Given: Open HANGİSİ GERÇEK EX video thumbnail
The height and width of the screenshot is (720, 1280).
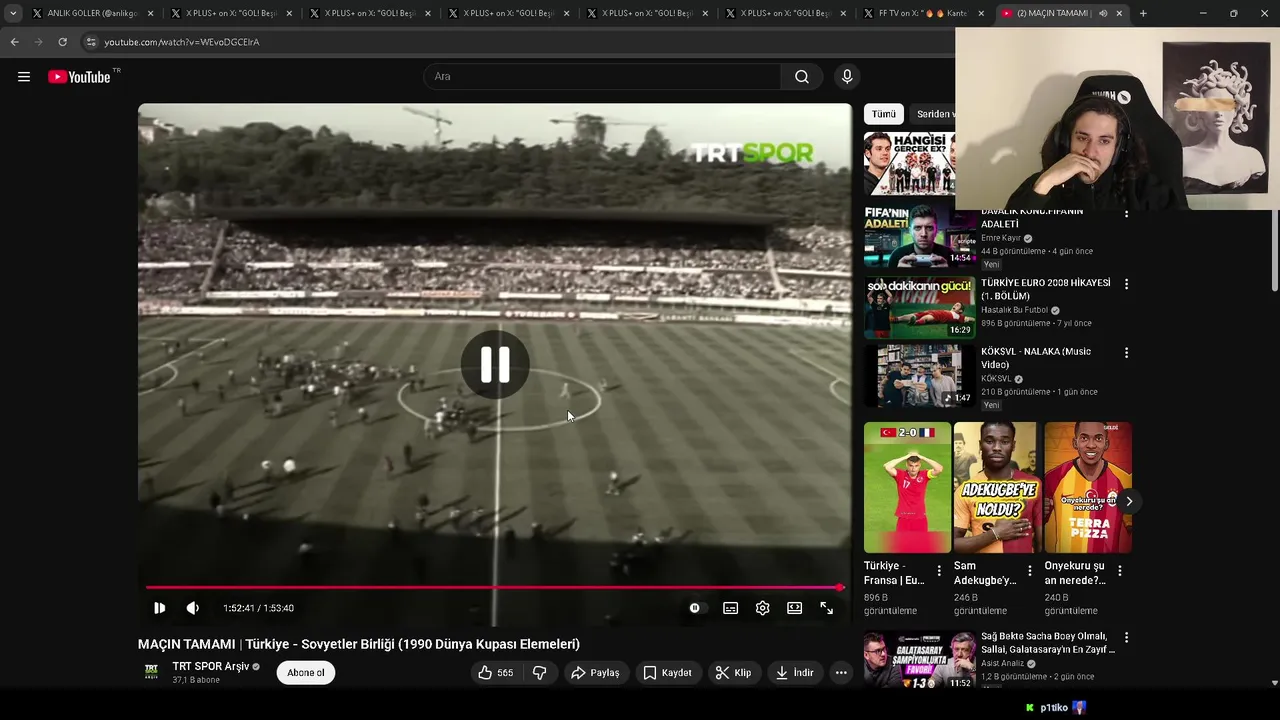Looking at the screenshot, I should [909, 163].
